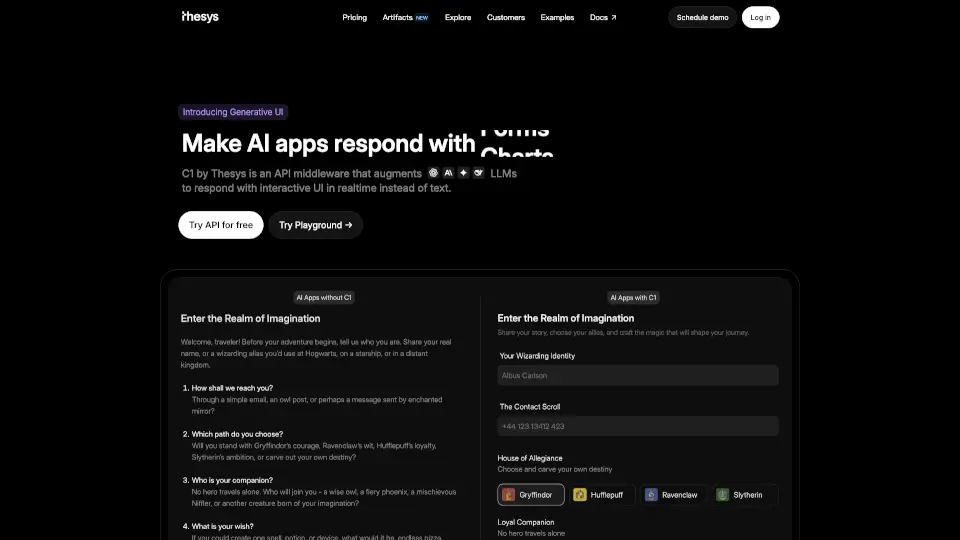
Task: Click the fourth LLM icon before "LLMs"
Action: 478,173
